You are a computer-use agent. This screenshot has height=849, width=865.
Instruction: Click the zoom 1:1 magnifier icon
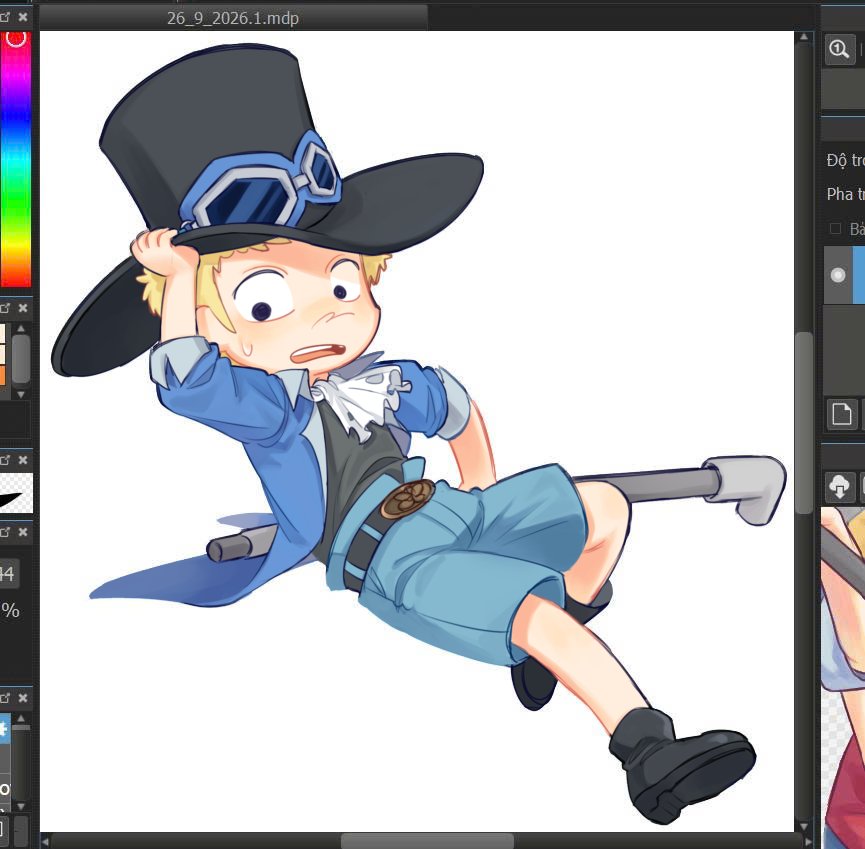click(840, 50)
